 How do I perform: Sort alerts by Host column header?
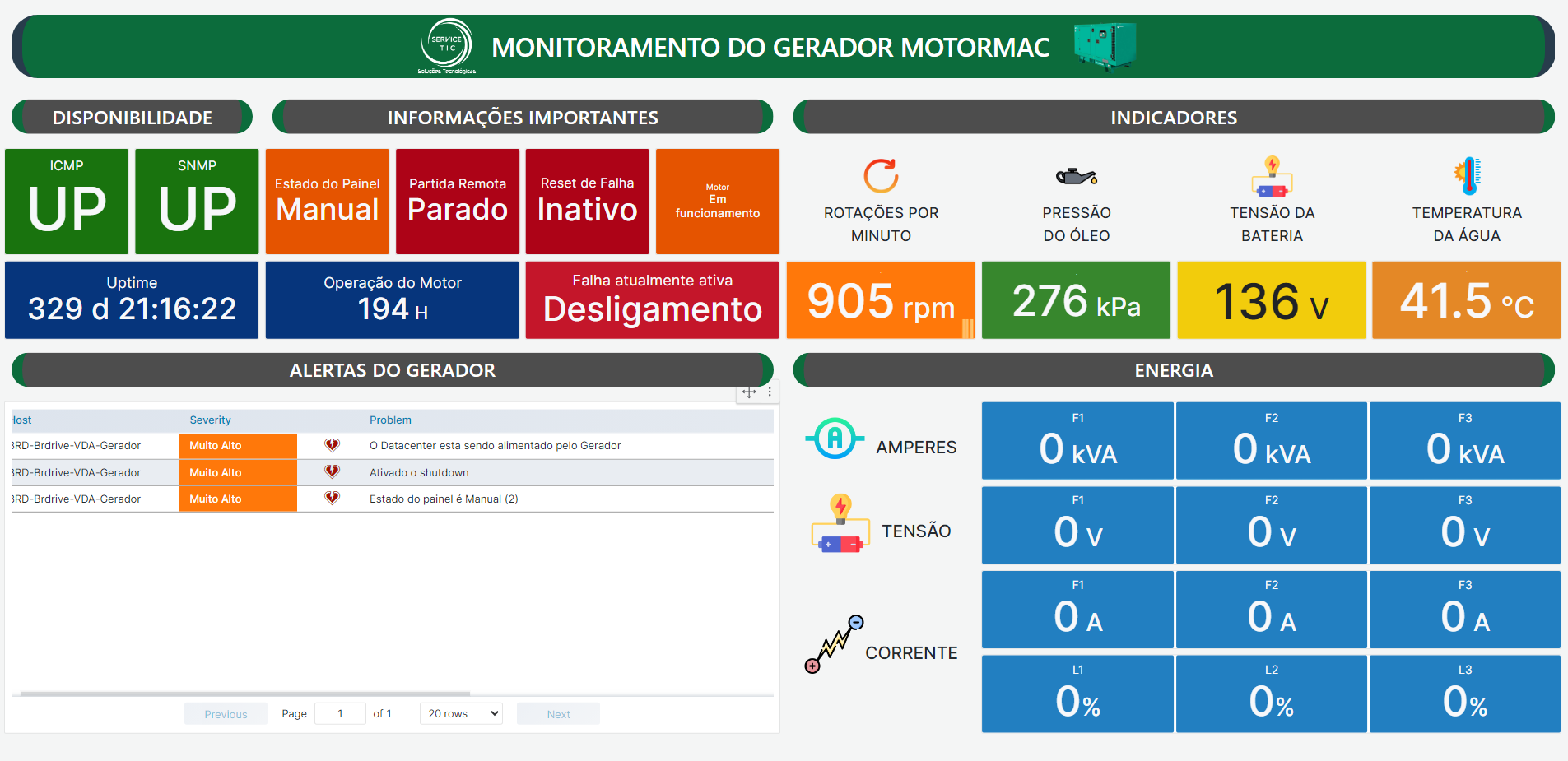click(x=21, y=420)
